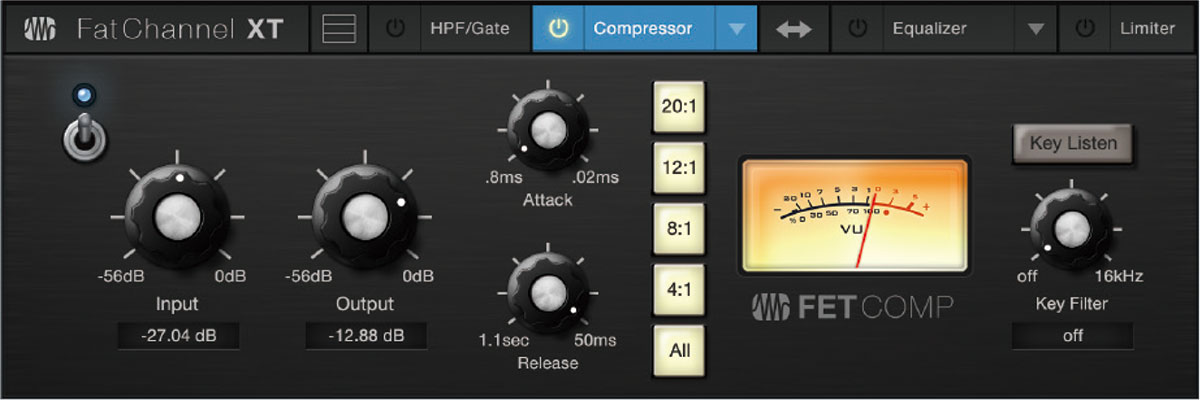1200x400 pixels.
Task: Click the Output value field -12.88 dB
Action: coord(366,336)
